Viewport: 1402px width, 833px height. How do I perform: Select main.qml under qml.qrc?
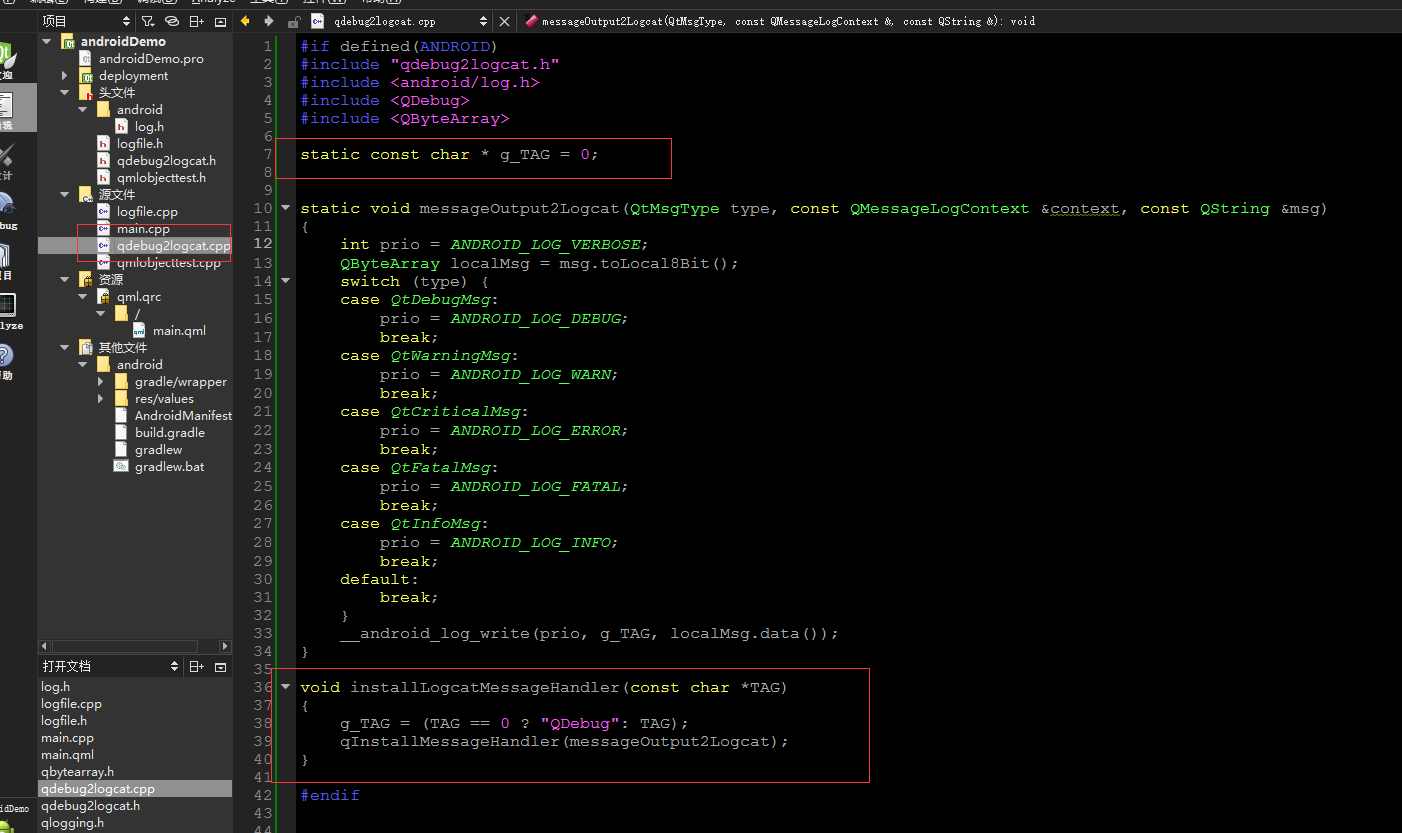click(179, 330)
